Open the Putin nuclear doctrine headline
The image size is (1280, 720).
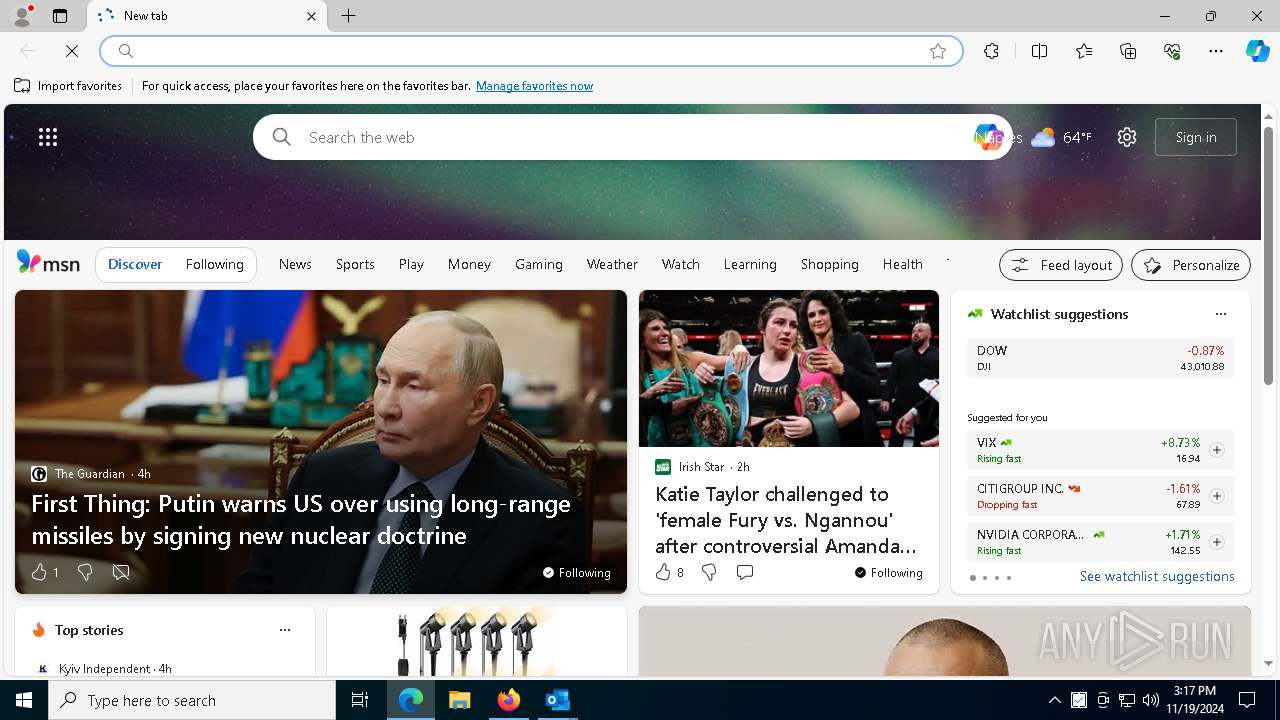point(301,519)
